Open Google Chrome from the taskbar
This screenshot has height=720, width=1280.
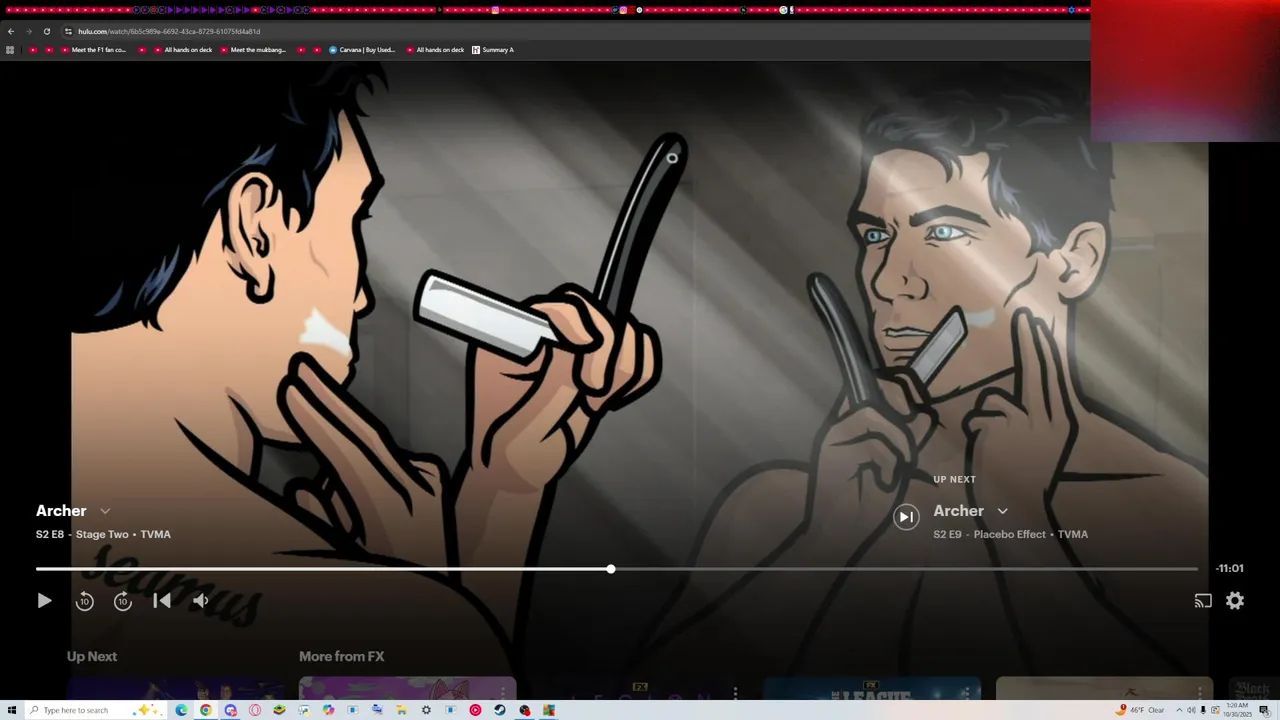[205, 710]
